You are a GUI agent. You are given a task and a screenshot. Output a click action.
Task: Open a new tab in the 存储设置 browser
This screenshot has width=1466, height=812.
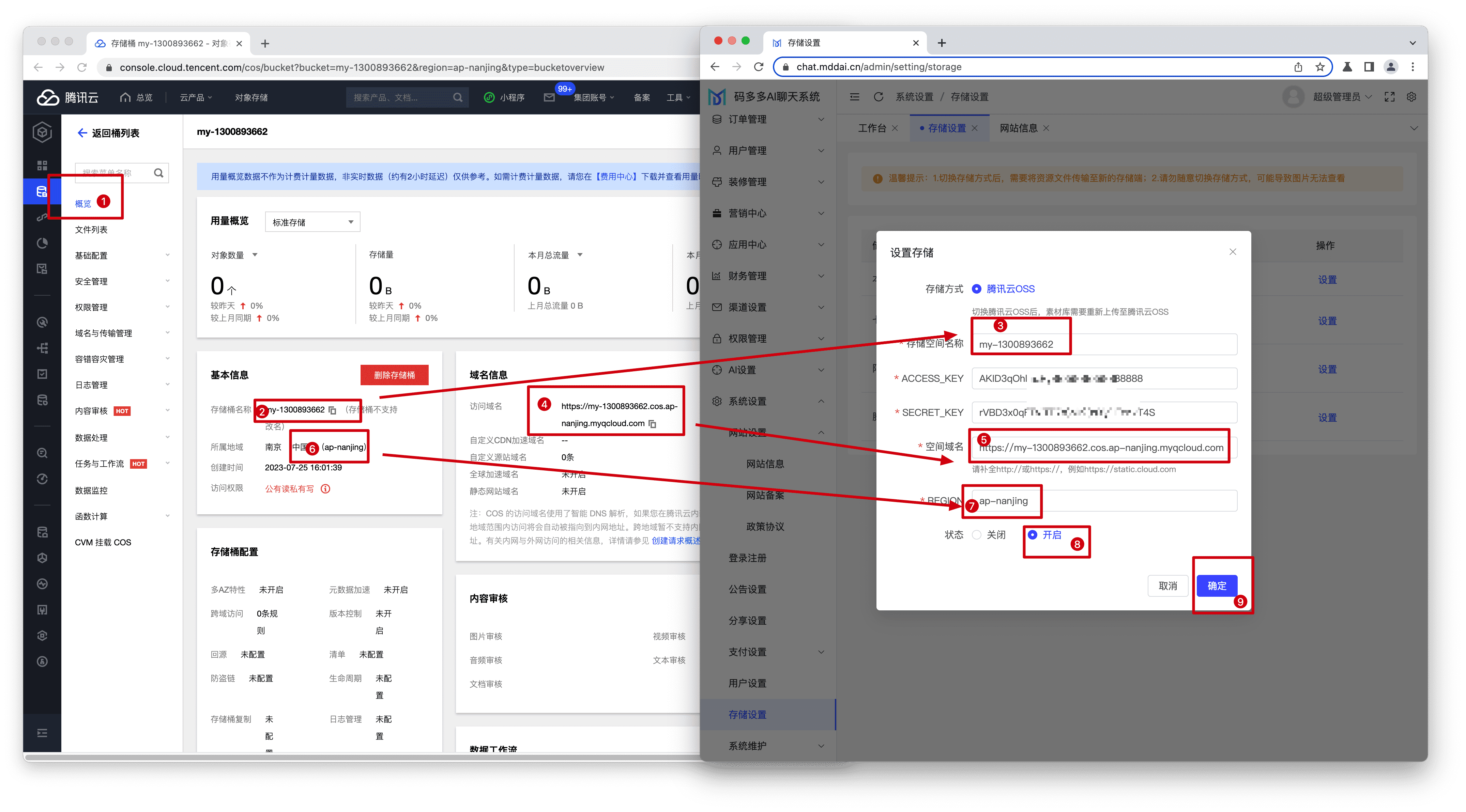tap(942, 43)
